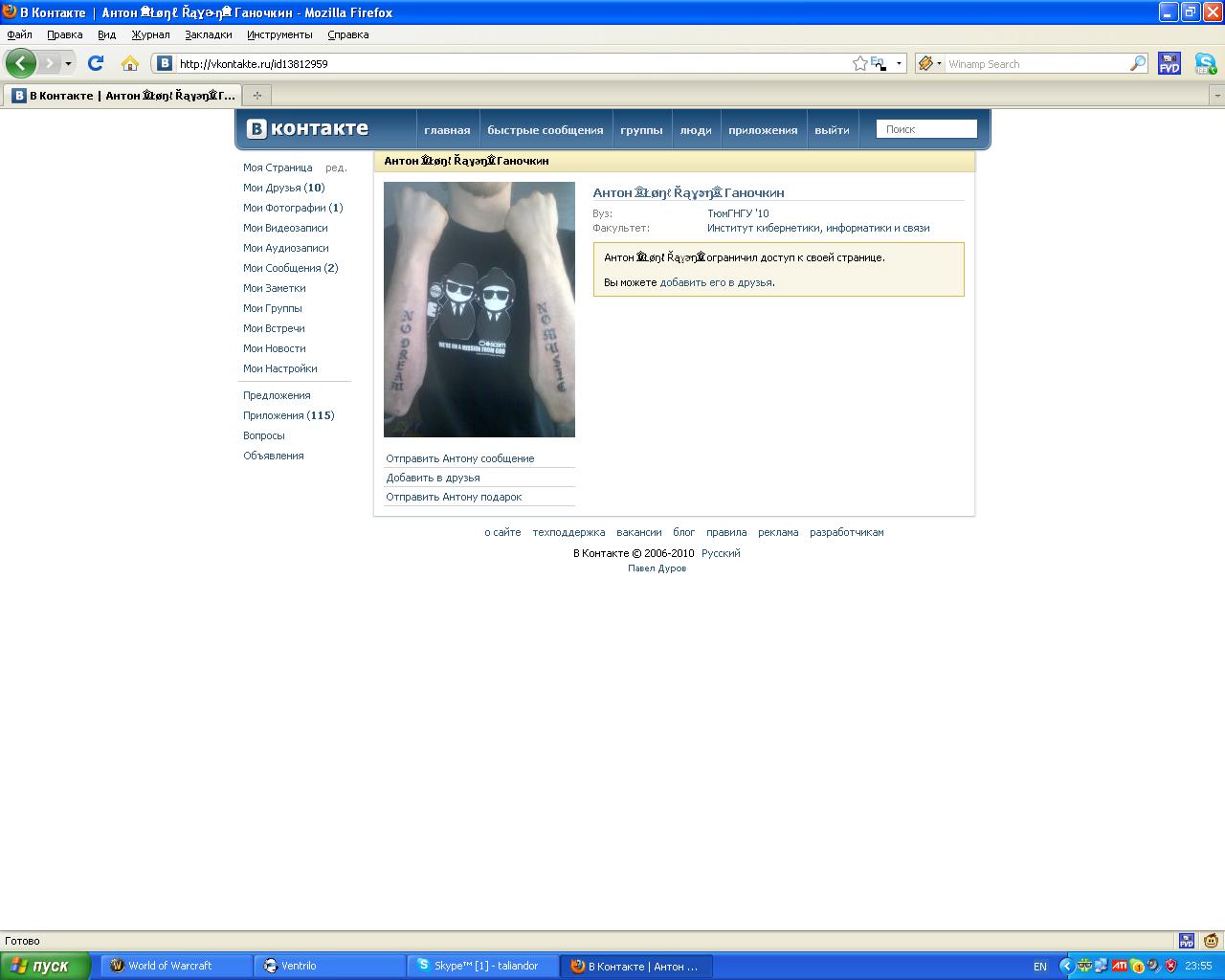Bookmark this page with the star icon
Viewport: 1225px width, 980px height.
point(859,63)
